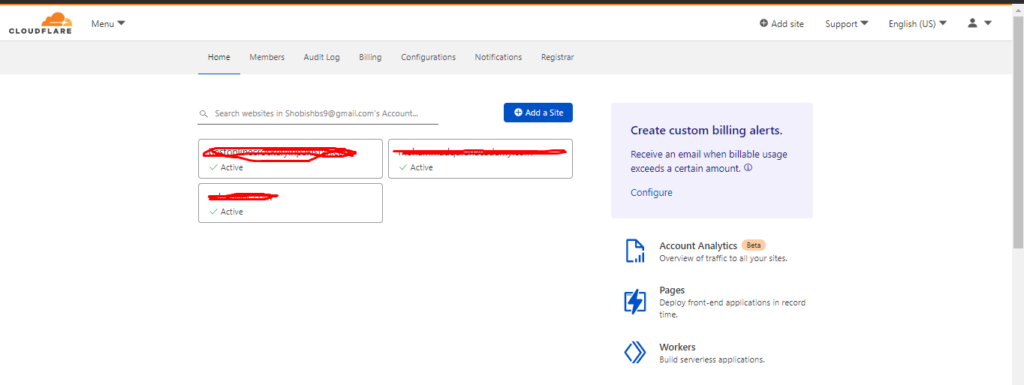Open the Notifications tab
The height and width of the screenshot is (385, 1024).
click(x=498, y=57)
